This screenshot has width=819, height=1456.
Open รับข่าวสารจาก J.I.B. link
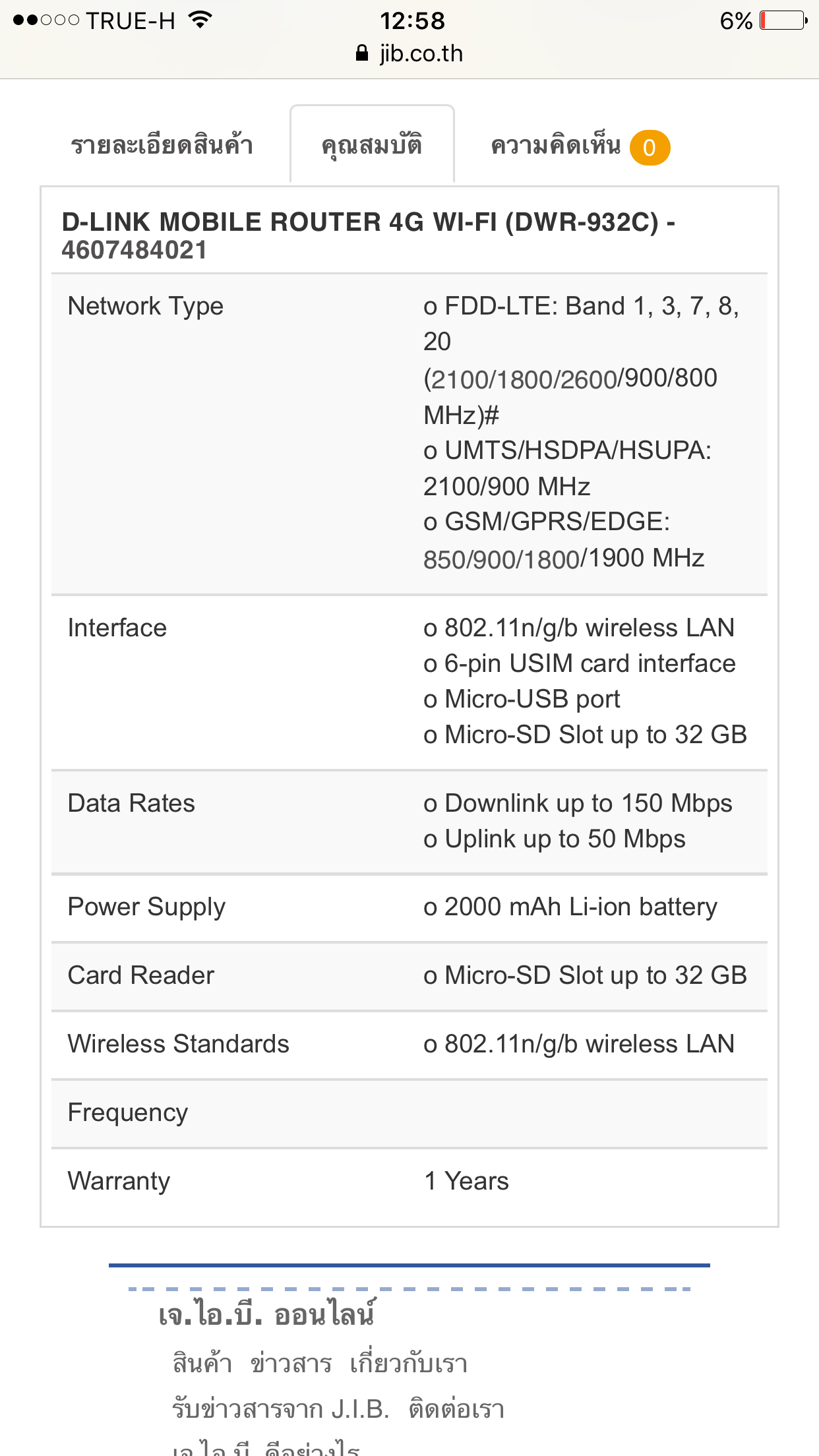pyautogui.click(x=281, y=1409)
